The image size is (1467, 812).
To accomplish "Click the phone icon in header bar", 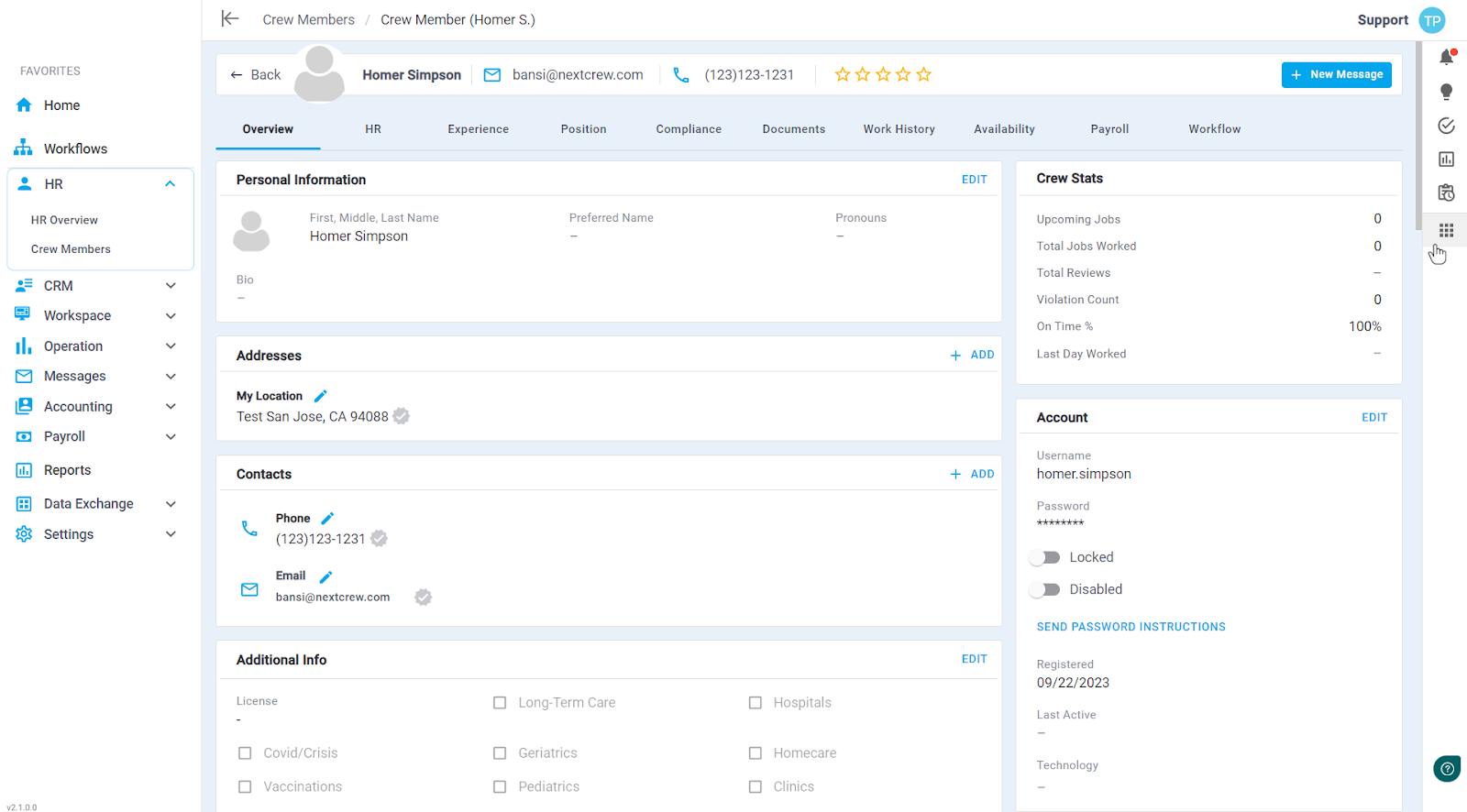I will click(x=681, y=75).
